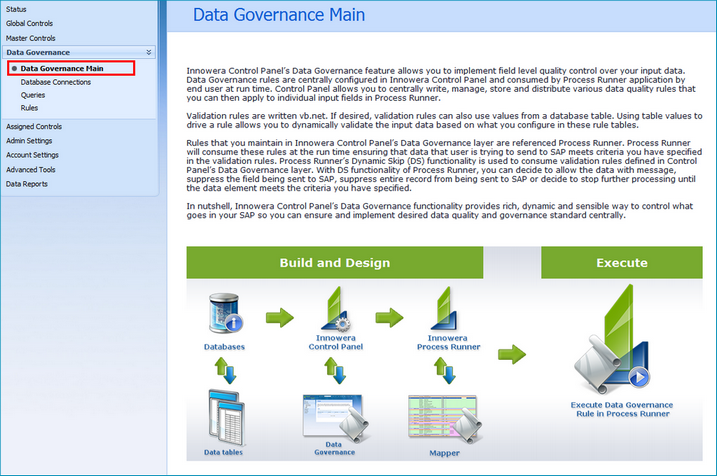
Task: Click the Databases label text
Action: pyautogui.click(x=225, y=347)
